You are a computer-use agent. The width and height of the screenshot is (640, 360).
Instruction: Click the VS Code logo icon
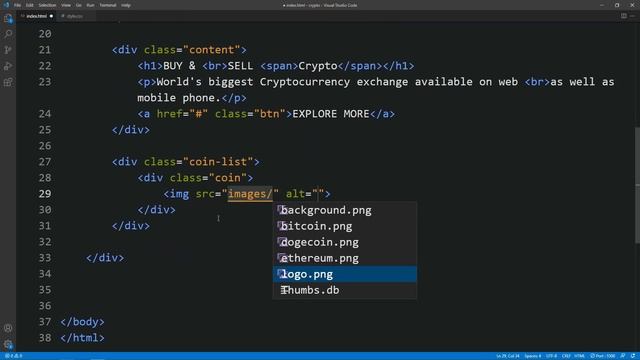[x=6, y=5]
